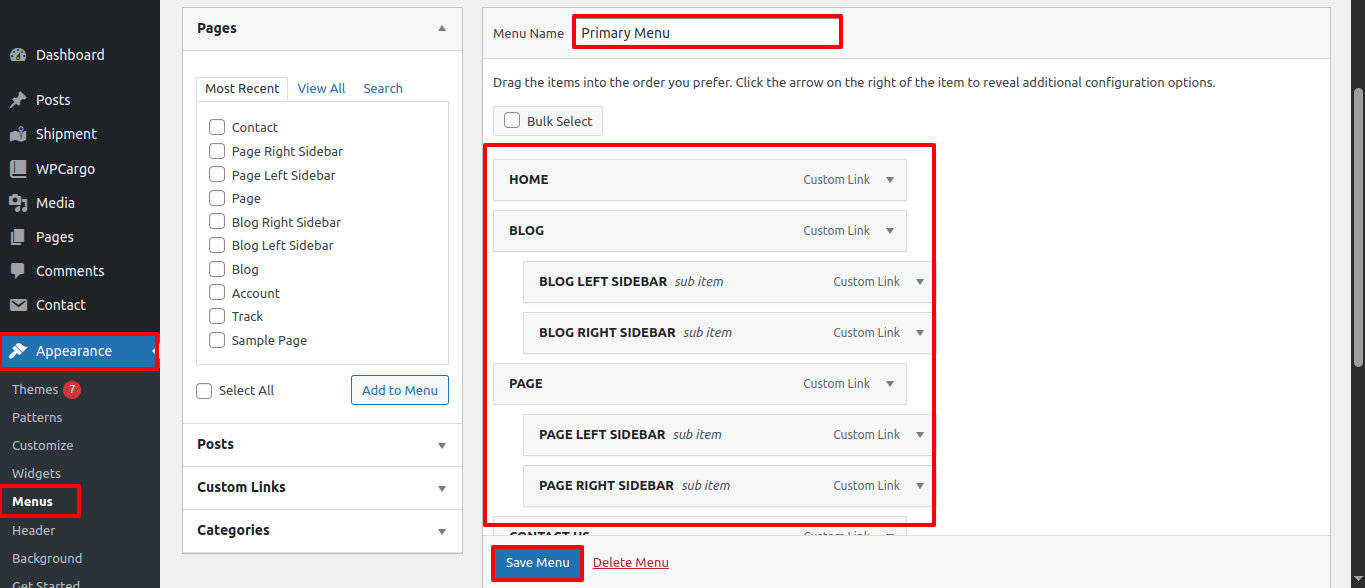Enable the Bulk Select checkbox

(x=512, y=121)
